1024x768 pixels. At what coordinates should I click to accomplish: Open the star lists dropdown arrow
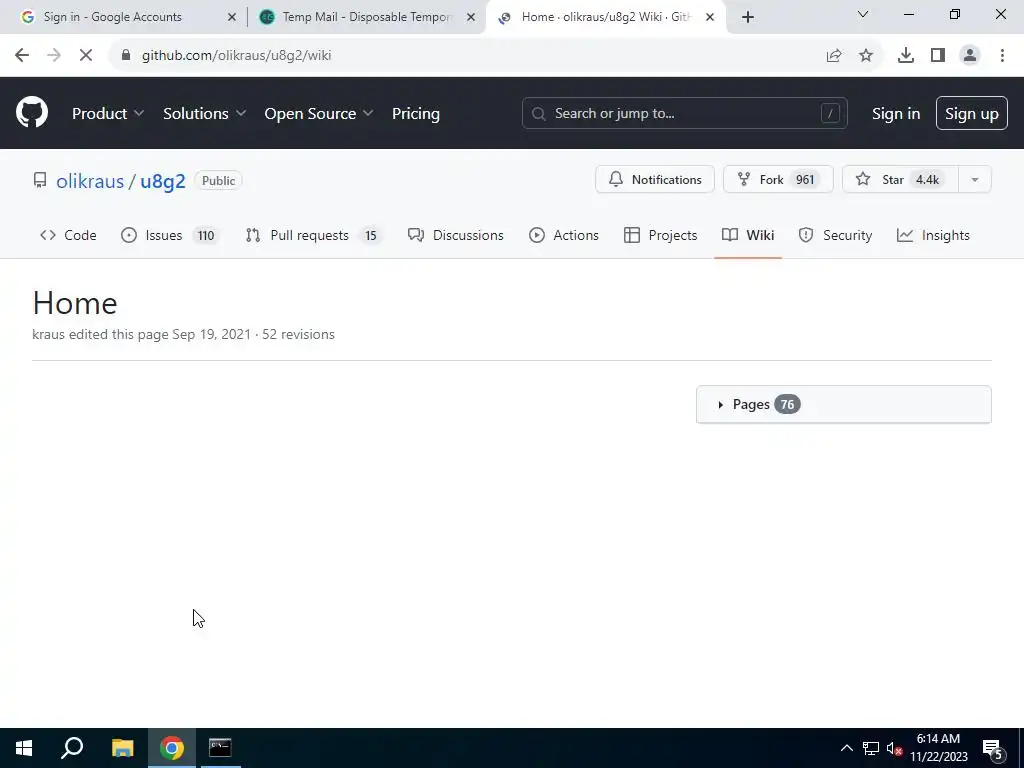point(974,179)
